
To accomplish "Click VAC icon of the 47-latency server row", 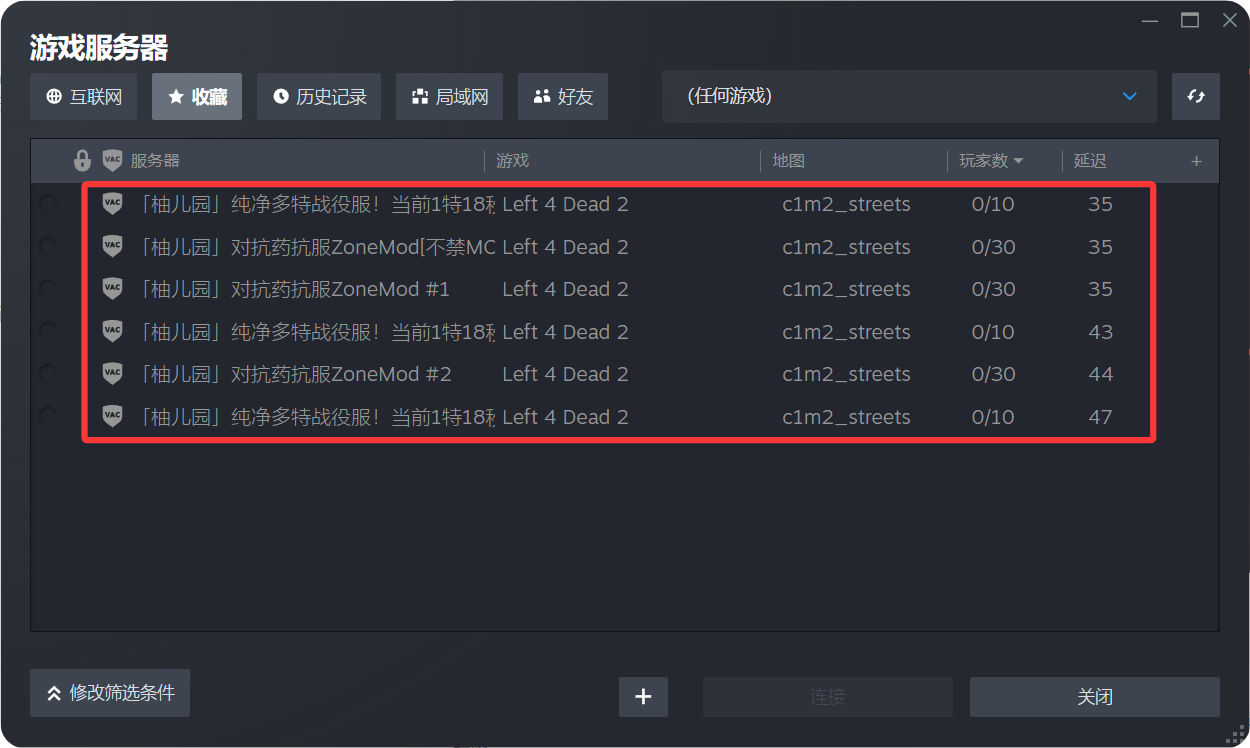I will click(x=112, y=416).
